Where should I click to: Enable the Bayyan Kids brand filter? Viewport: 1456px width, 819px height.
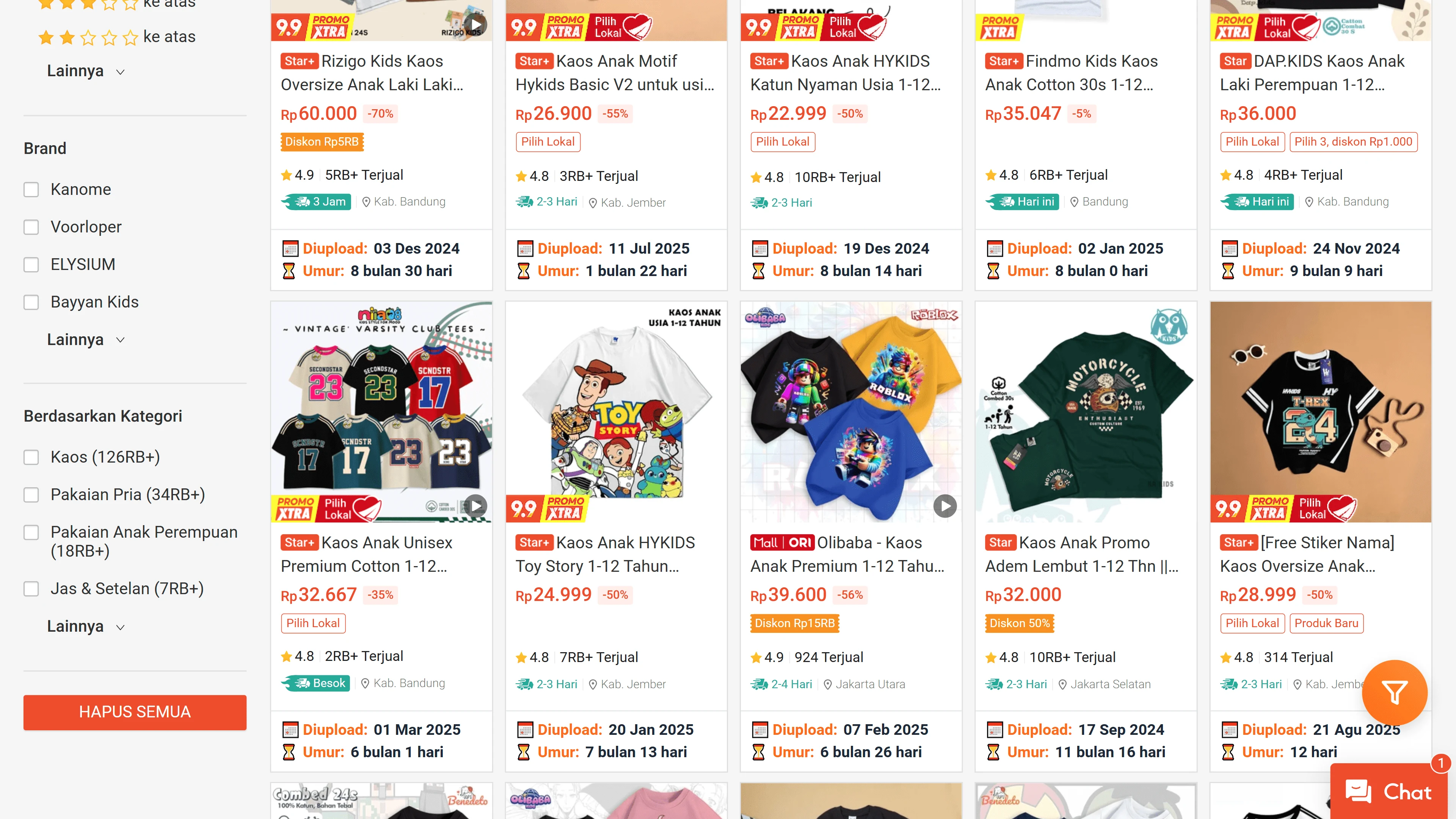click(x=31, y=302)
